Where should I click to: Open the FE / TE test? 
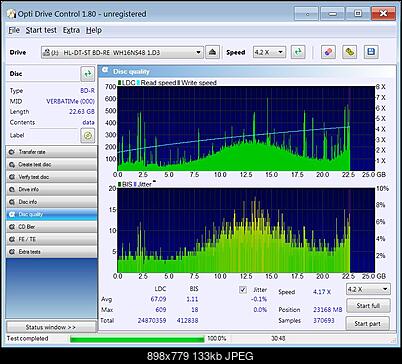51,239
